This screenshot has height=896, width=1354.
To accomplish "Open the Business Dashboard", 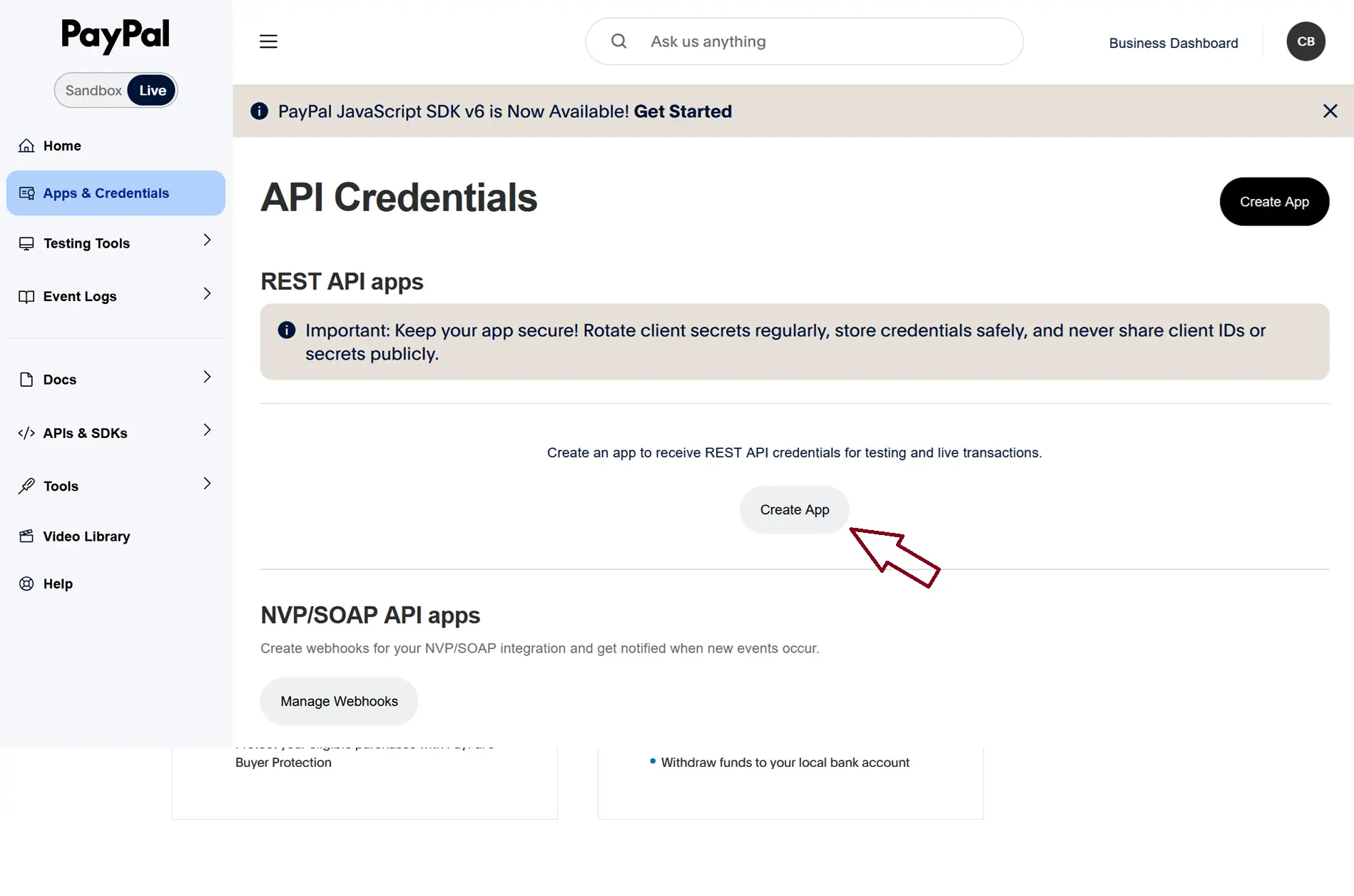I will pos(1173,43).
